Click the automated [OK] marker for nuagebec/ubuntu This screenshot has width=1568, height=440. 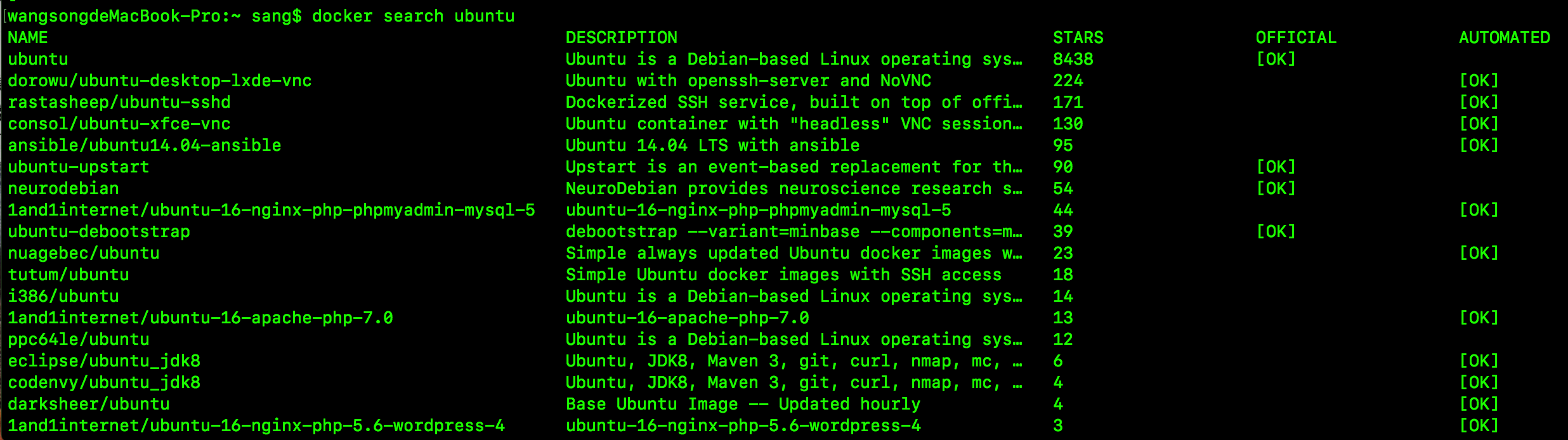point(1479,253)
